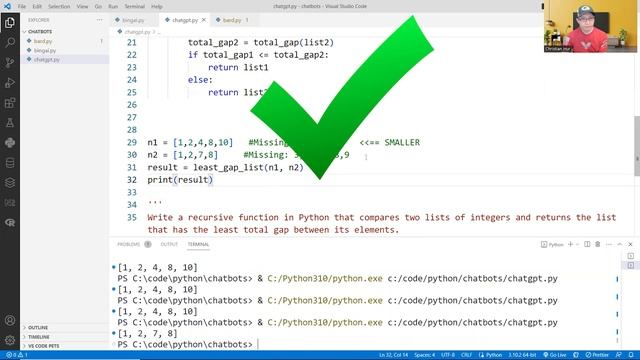This screenshot has width=640, height=360.
Task: Change line endings via CRLF
Action: [466, 355]
